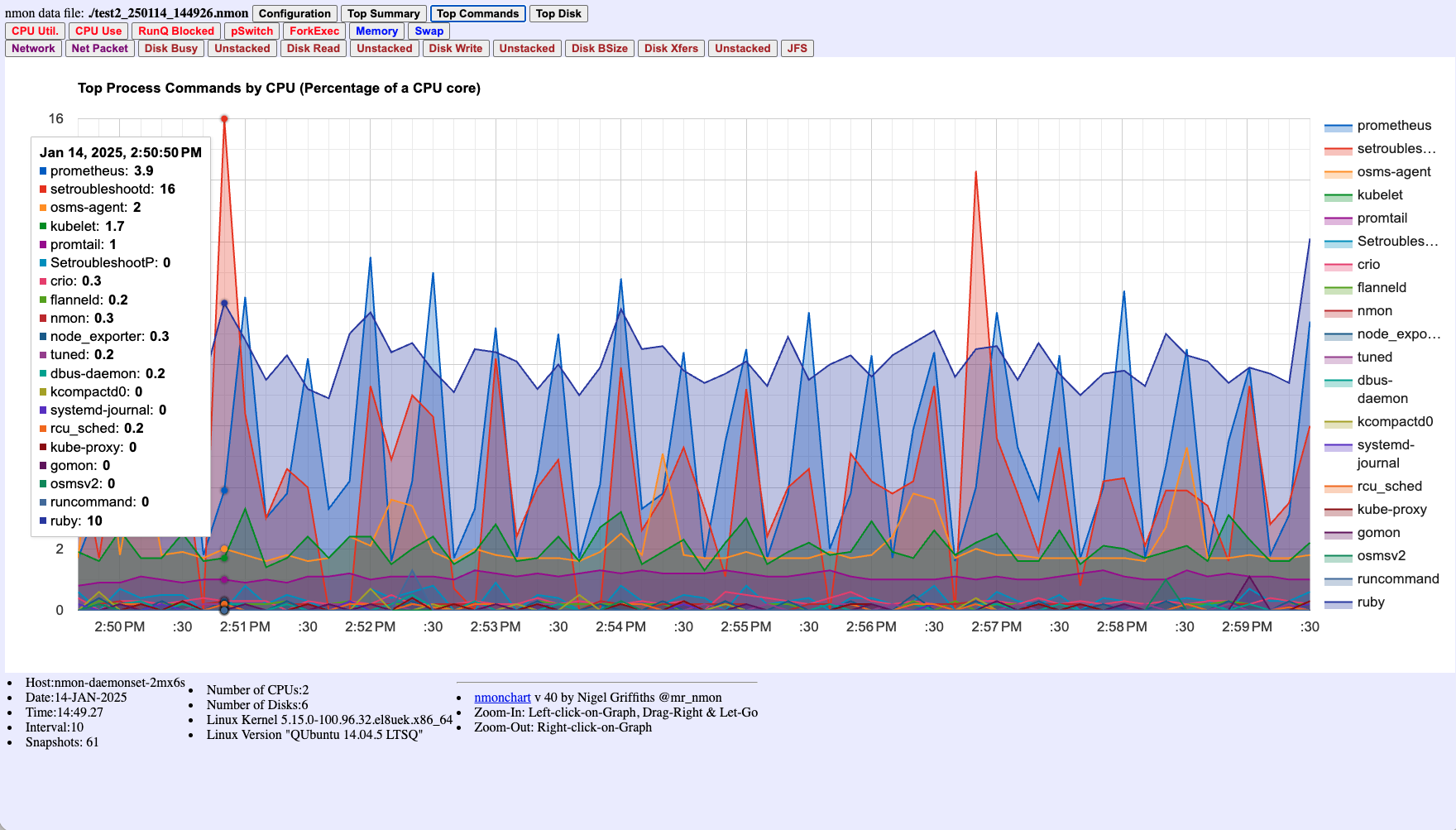The width and height of the screenshot is (1456, 830).
Task: Open the Disk Write chart
Action: coord(456,48)
